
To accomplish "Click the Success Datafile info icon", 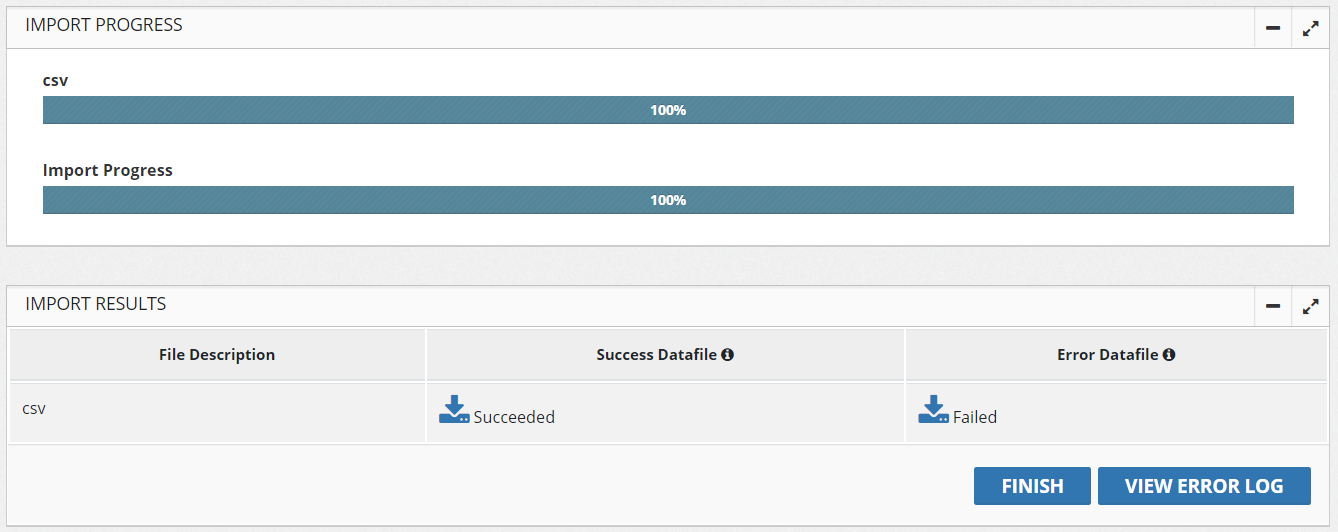I will [727, 355].
